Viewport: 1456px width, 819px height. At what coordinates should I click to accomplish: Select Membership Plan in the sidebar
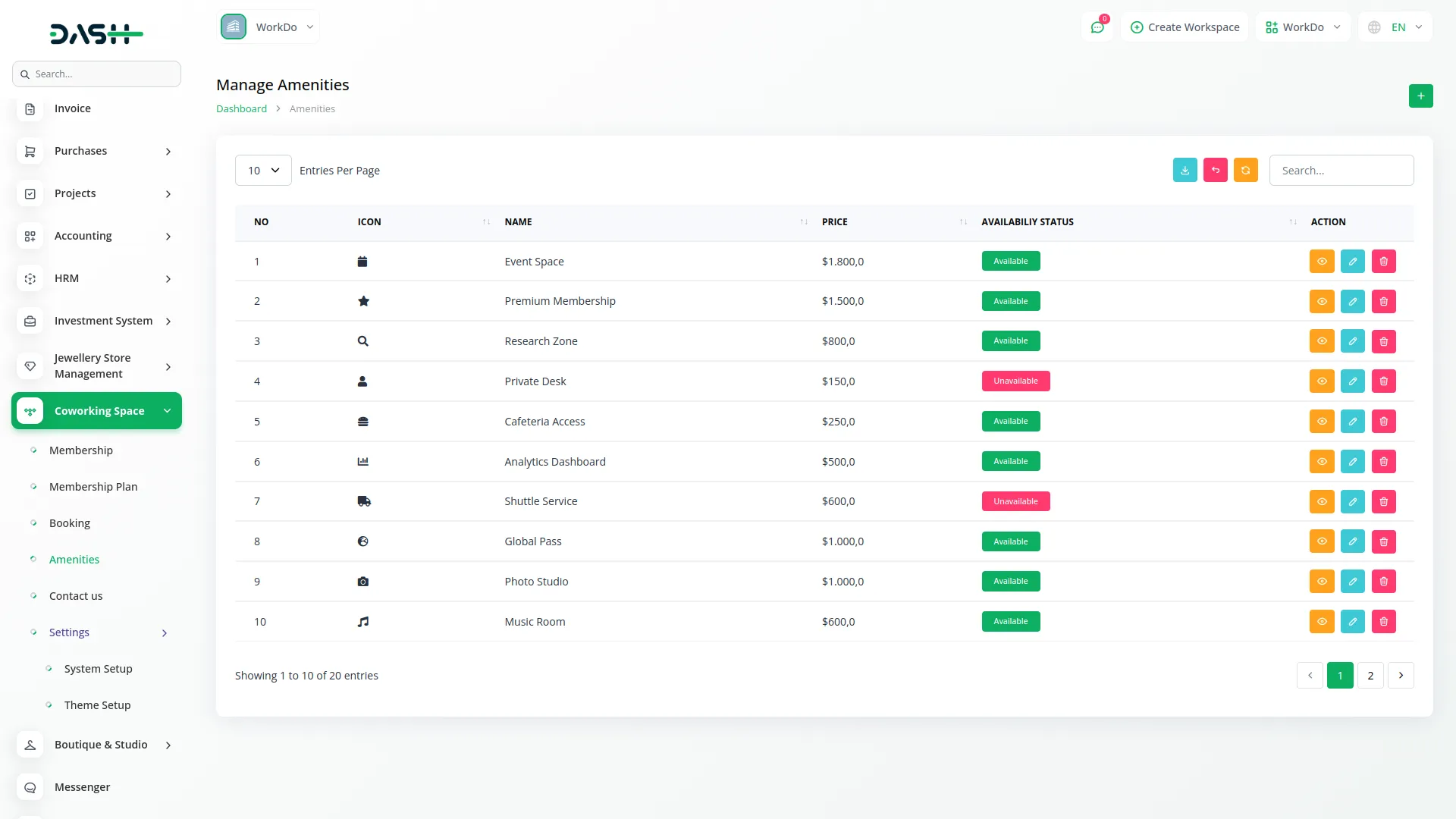pyautogui.click(x=93, y=486)
